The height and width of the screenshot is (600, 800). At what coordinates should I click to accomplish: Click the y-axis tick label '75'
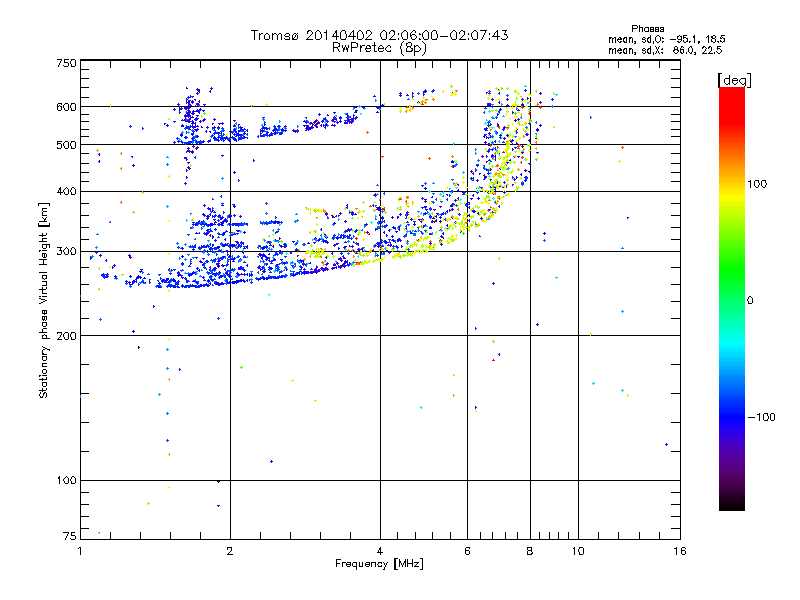coord(70,536)
